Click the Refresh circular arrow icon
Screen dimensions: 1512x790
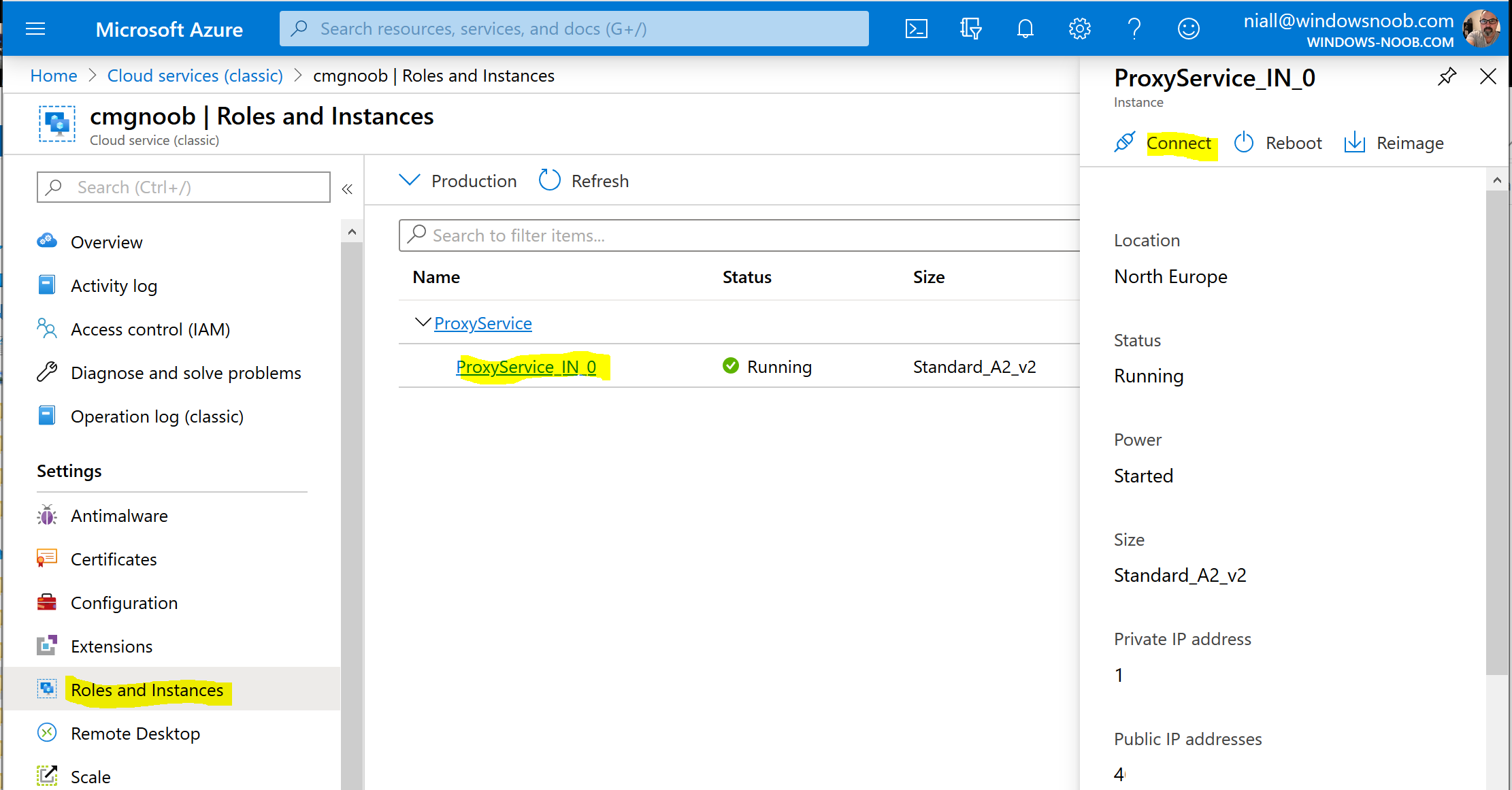[x=550, y=180]
